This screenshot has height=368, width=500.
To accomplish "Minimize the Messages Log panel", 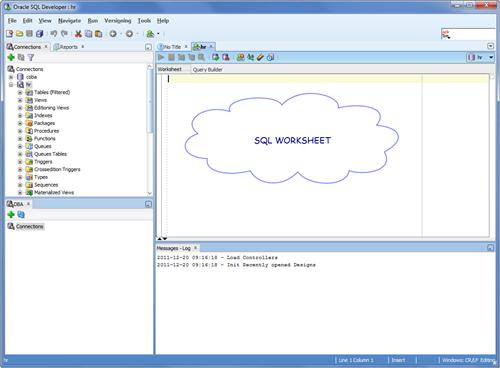I will 490,248.
